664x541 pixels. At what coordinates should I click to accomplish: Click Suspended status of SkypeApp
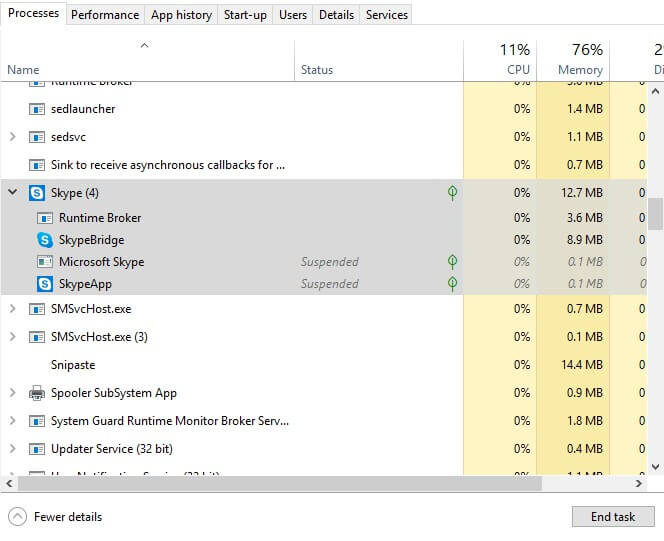[329, 284]
